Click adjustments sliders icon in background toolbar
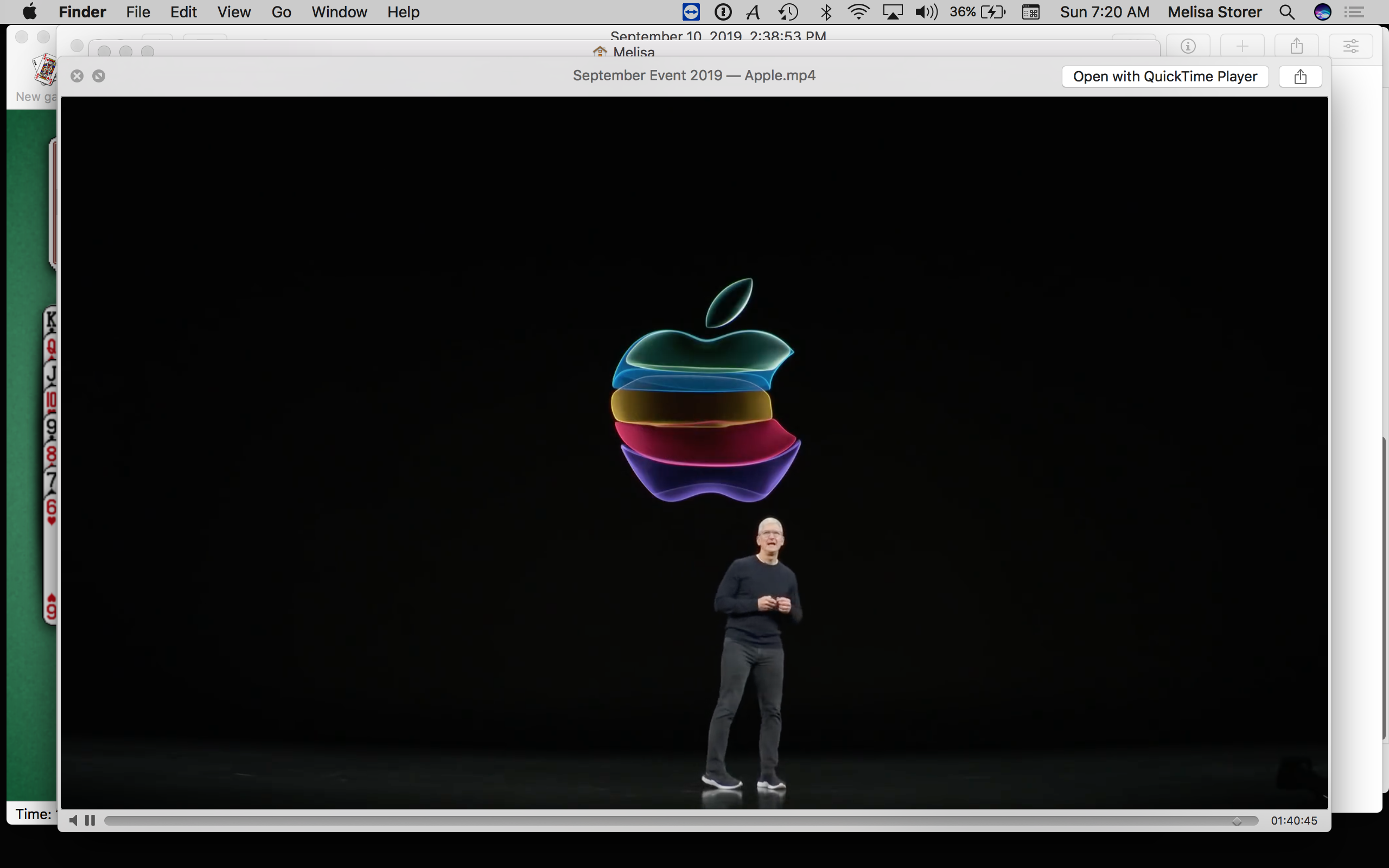1389x868 pixels. (x=1351, y=46)
